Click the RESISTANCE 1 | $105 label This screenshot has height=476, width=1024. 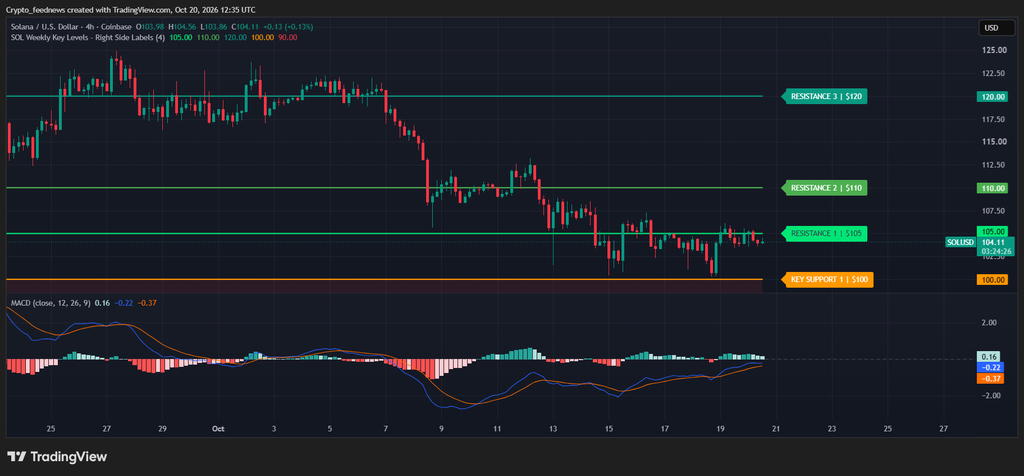coord(825,234)
